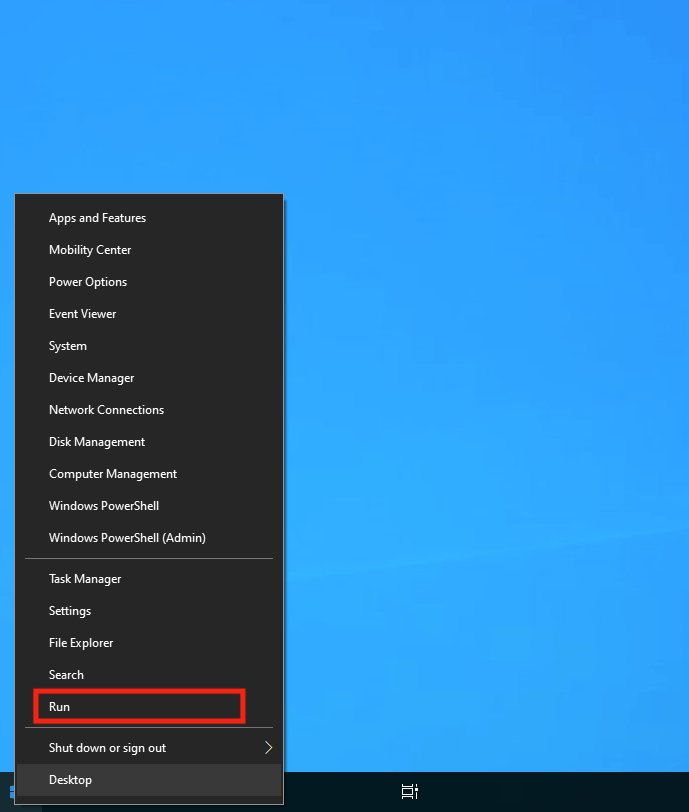This screenshot has height=812, width=689.
Task: Open the System entry
Action: 149,346
